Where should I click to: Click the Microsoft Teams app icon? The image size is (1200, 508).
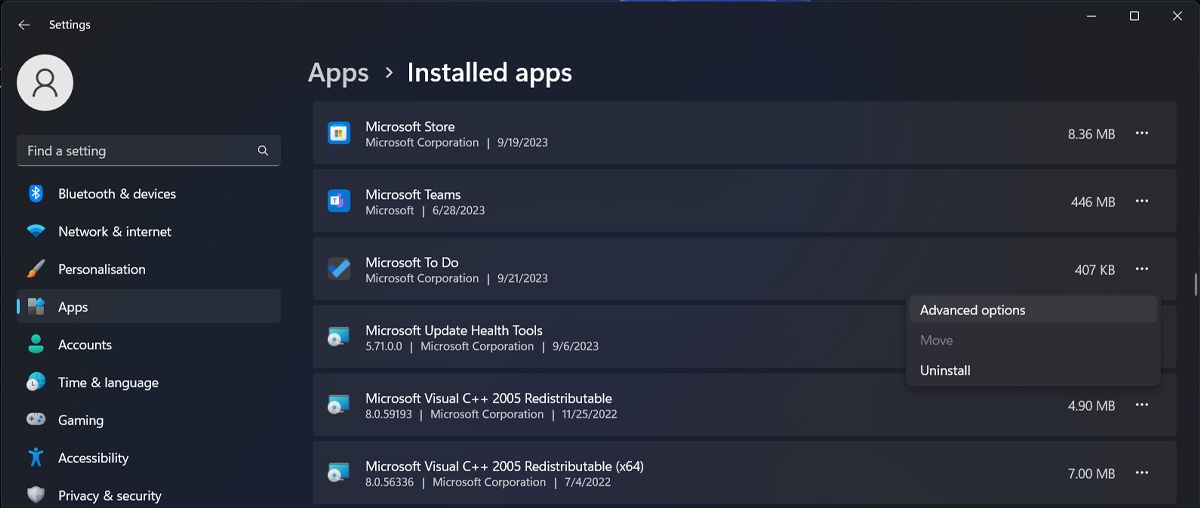click(339, 201)
